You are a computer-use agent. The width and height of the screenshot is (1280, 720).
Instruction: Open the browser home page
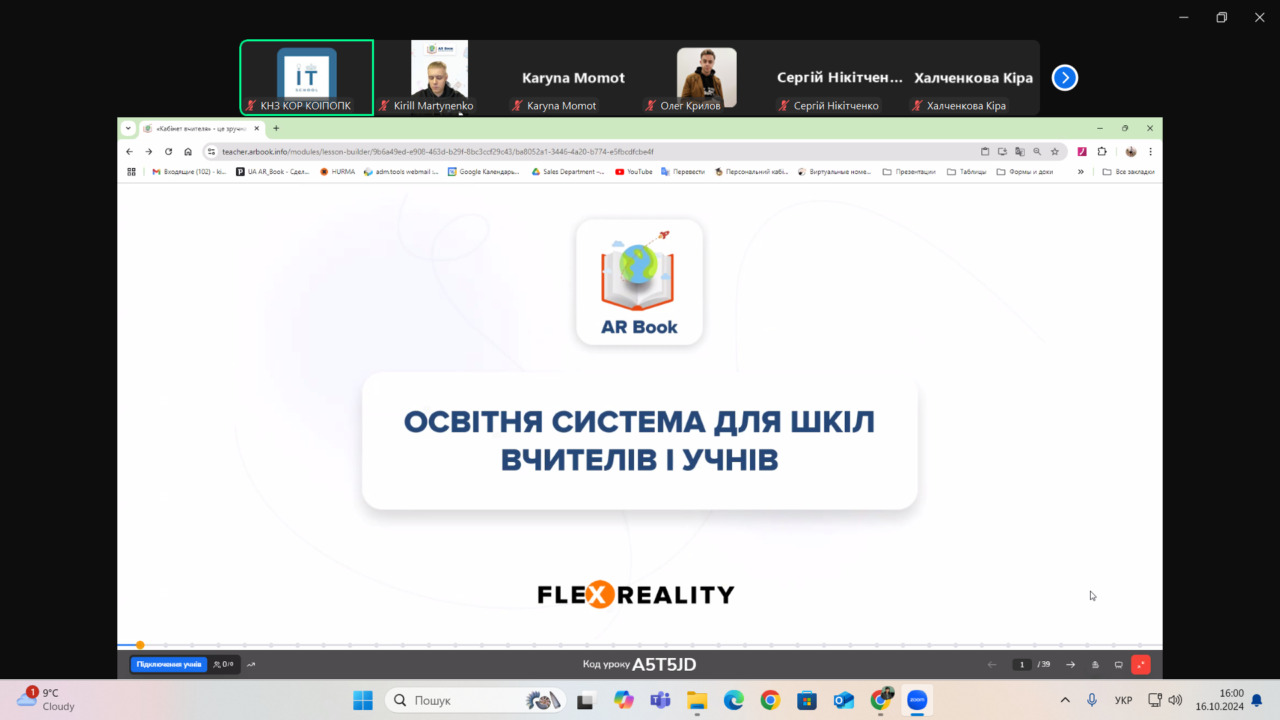pos(188,152)
